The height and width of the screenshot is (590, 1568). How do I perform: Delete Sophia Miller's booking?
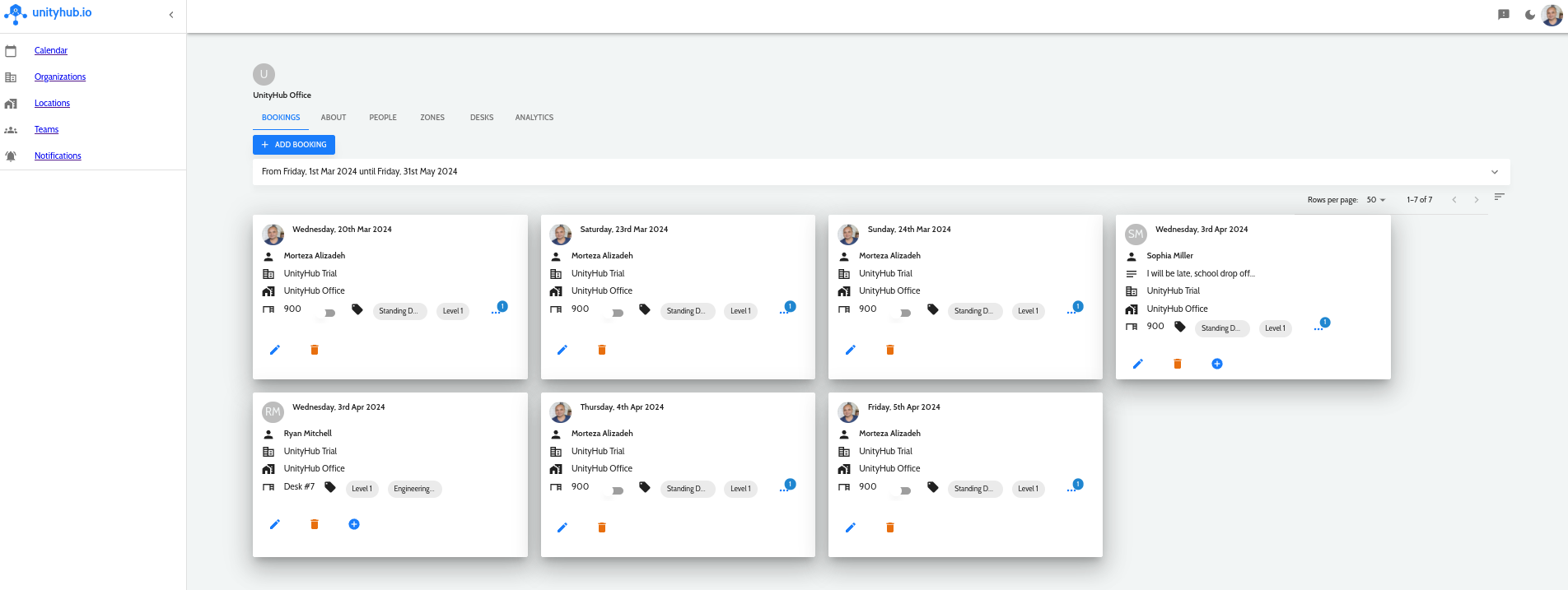click(1178, 364)
